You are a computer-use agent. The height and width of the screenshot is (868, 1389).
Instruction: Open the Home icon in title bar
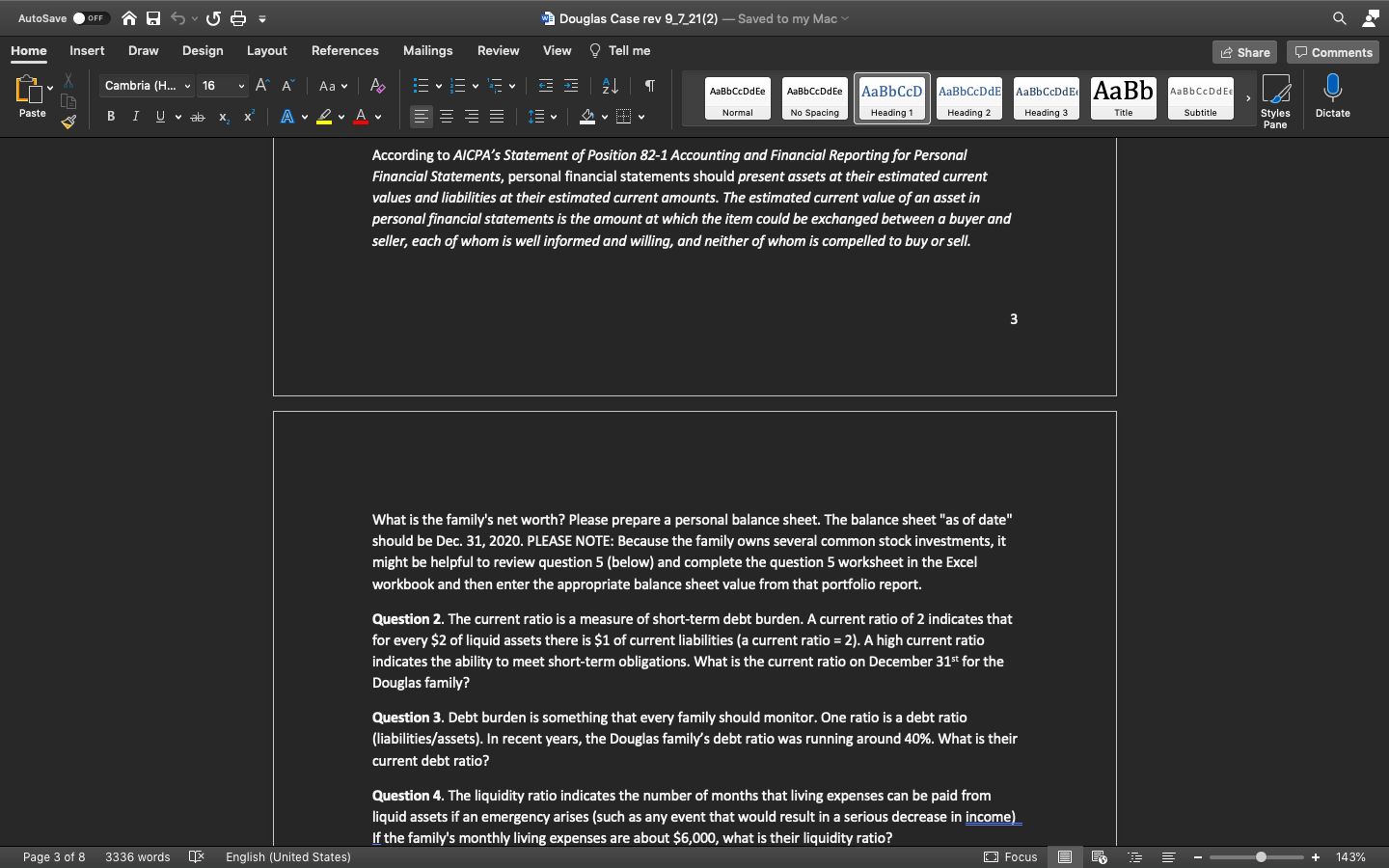tap(129, 18)
